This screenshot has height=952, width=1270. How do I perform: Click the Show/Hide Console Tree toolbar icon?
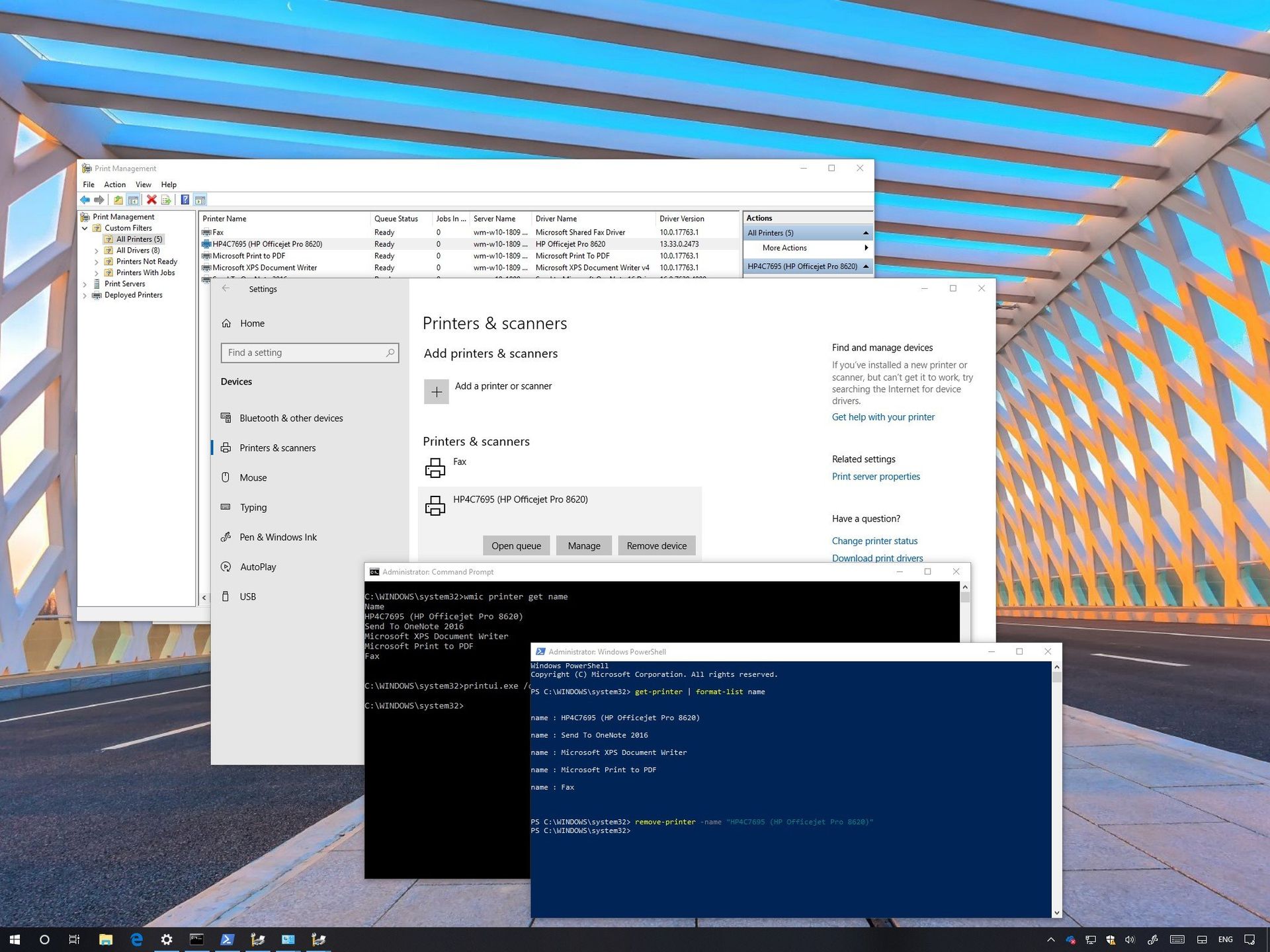tap(132, 200)
